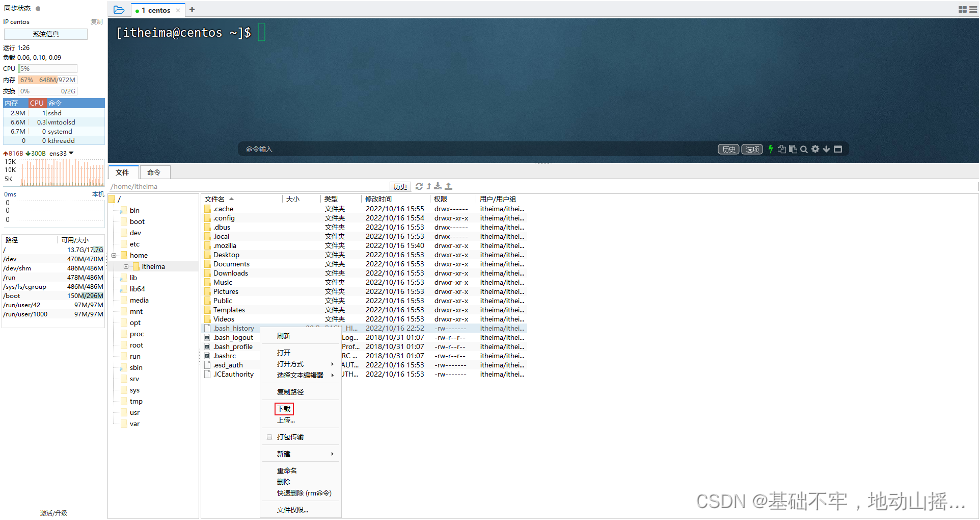Refresh the file list with refresh icon
The image size is (980, 520).
coord(419,186)
